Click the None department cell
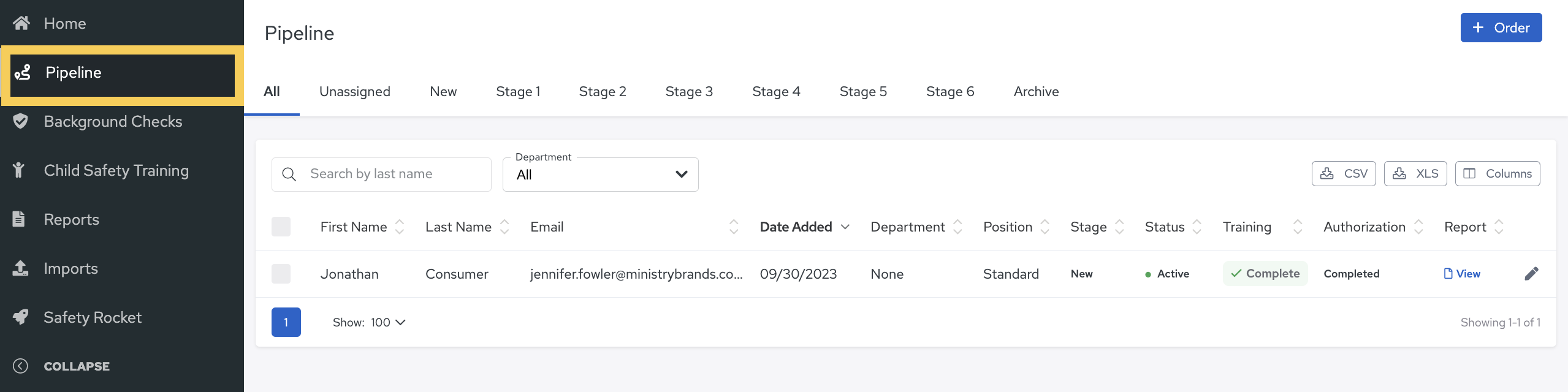This screenshot has width=1568, height=392. coord(887,274)
